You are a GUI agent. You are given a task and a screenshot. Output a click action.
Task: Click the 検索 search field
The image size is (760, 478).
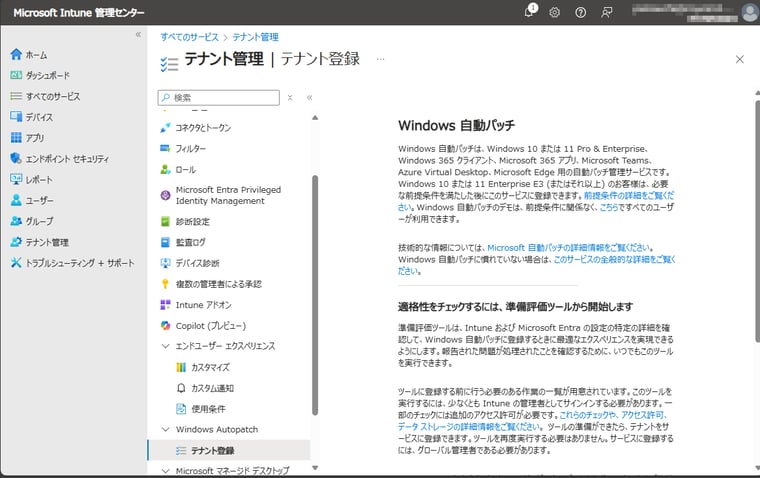[x=219, y=97]
